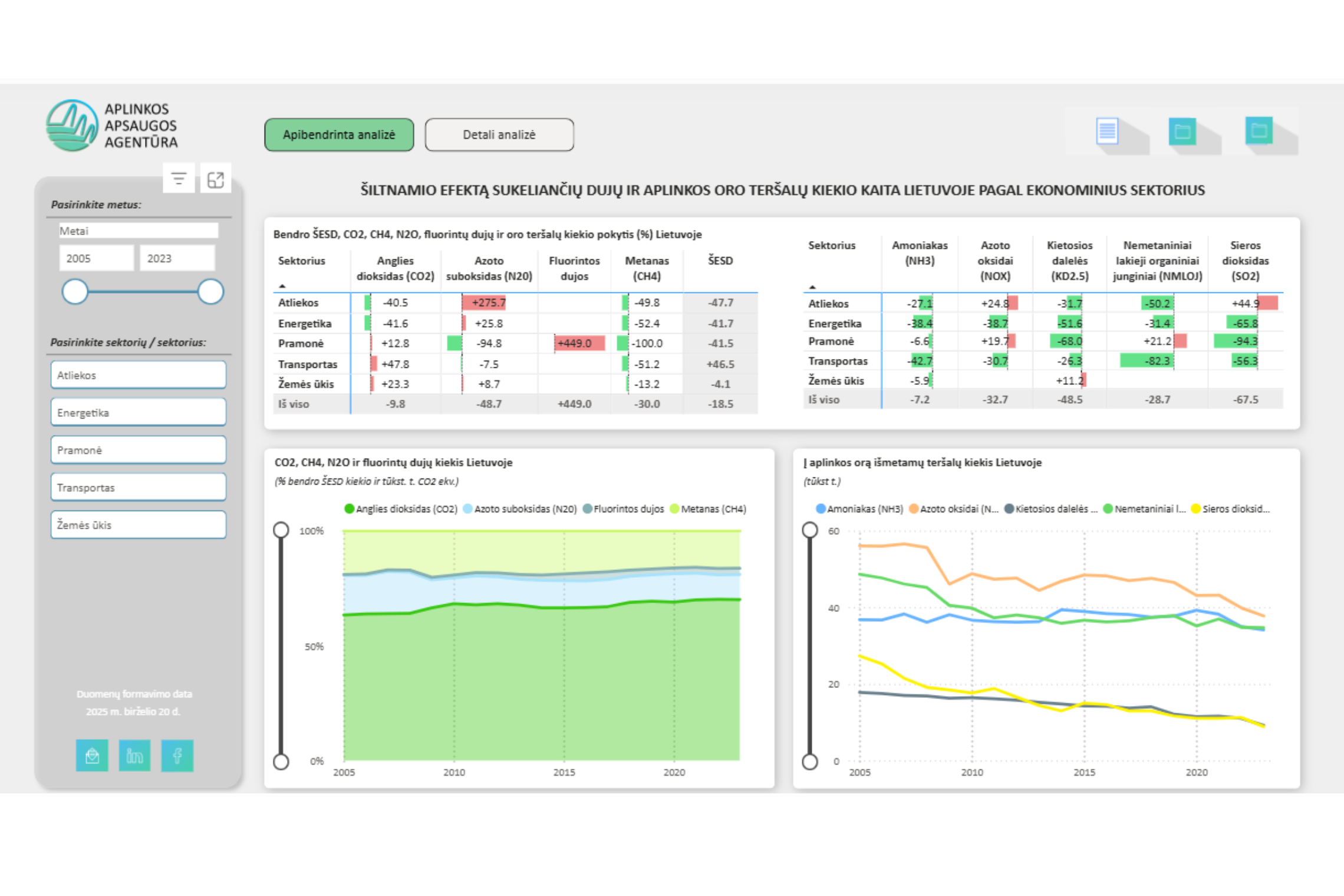Open the first teal folder icon
This screenshot has width=1344, height=896.
coord(1182,131)
